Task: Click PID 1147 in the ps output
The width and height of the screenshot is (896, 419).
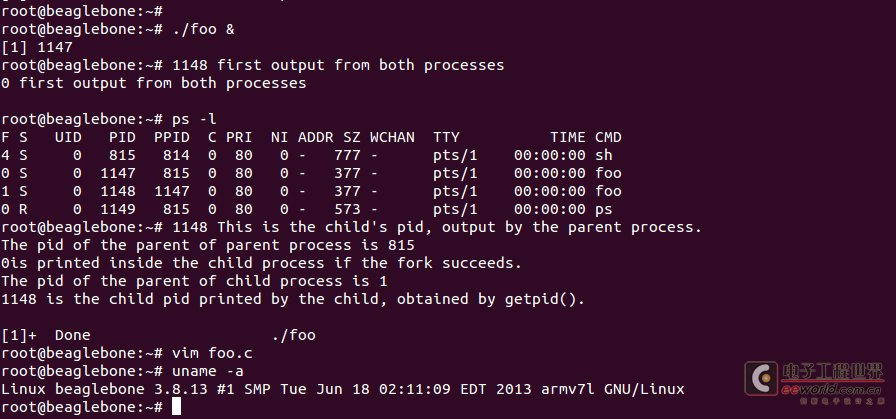Action: (x=118, y=173)
